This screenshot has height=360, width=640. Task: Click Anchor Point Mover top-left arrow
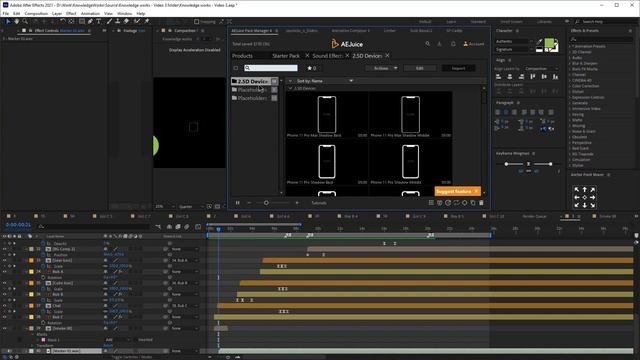point(577,190)
